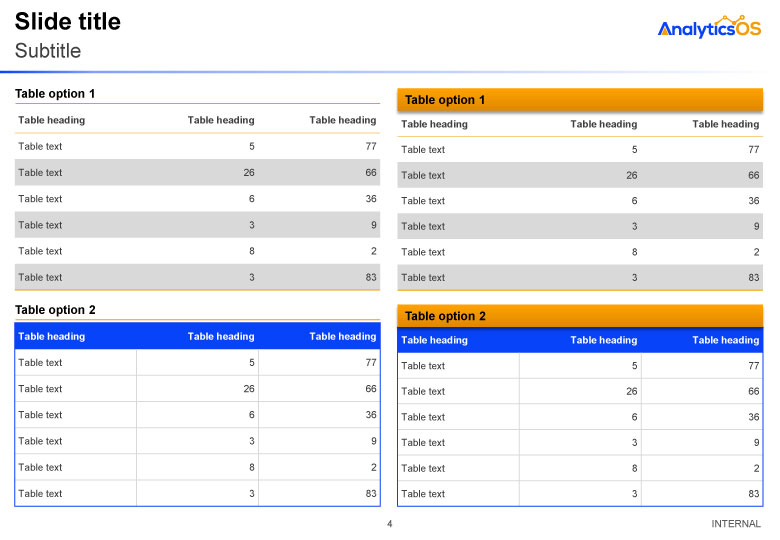Image resolution: width=780 pixels, height=540 pixels.
Task: Click value 26 in orange-banner Table option 2
Action: coord(632,391)
